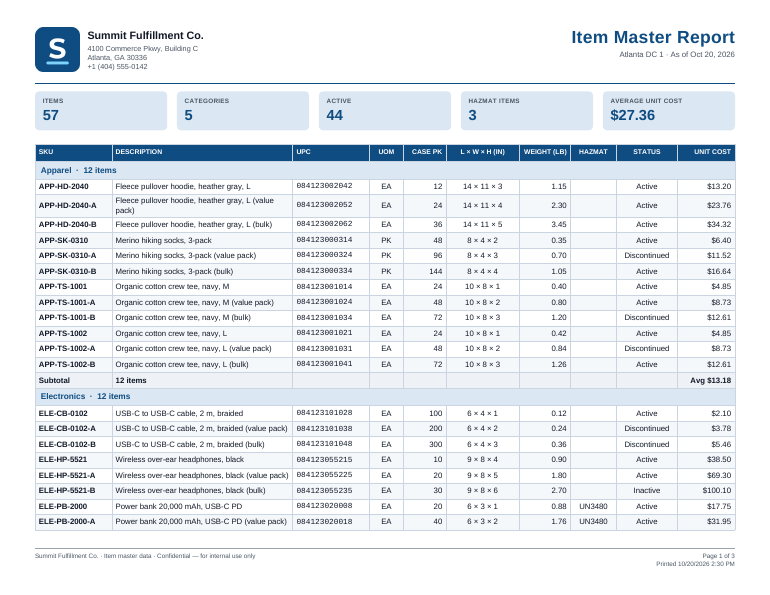
Task: Select SKU ELE-HP-5521
Action: pos(63,460)
